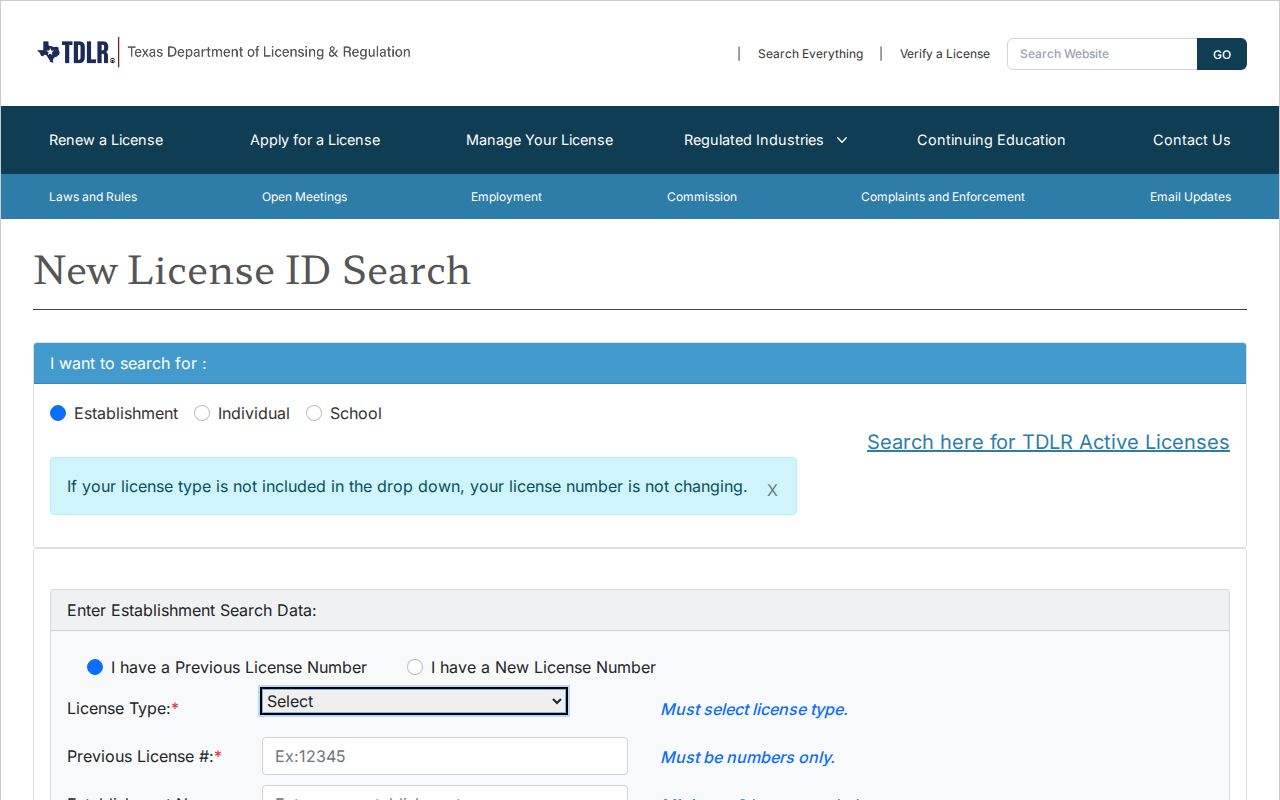The height and width of the screenshot is (800, 1280).
Task: Open Search here for TDLR Active Licenses
Action: 1048,442
